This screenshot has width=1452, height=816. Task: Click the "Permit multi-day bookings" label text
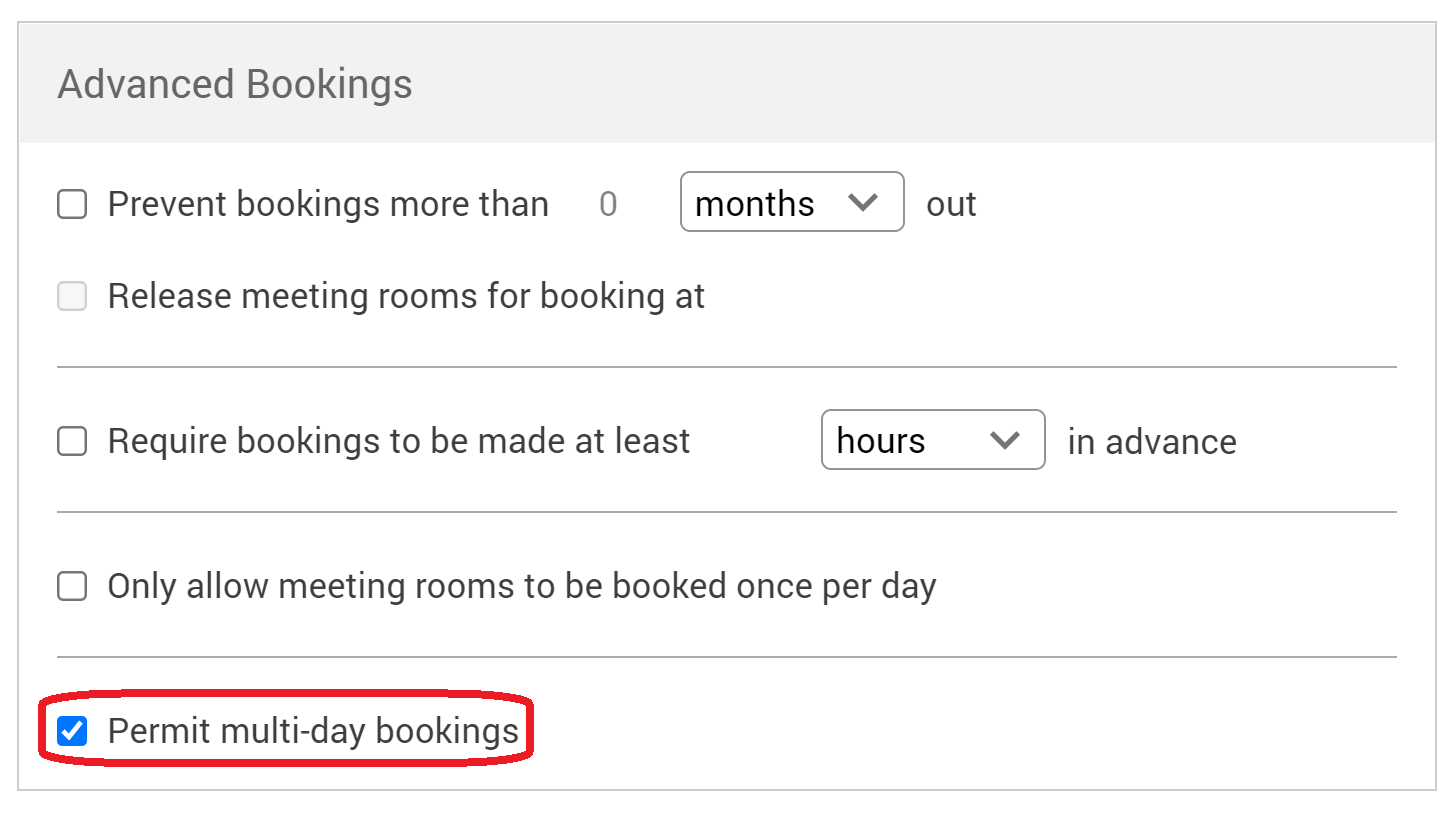(x=313, y=732)
